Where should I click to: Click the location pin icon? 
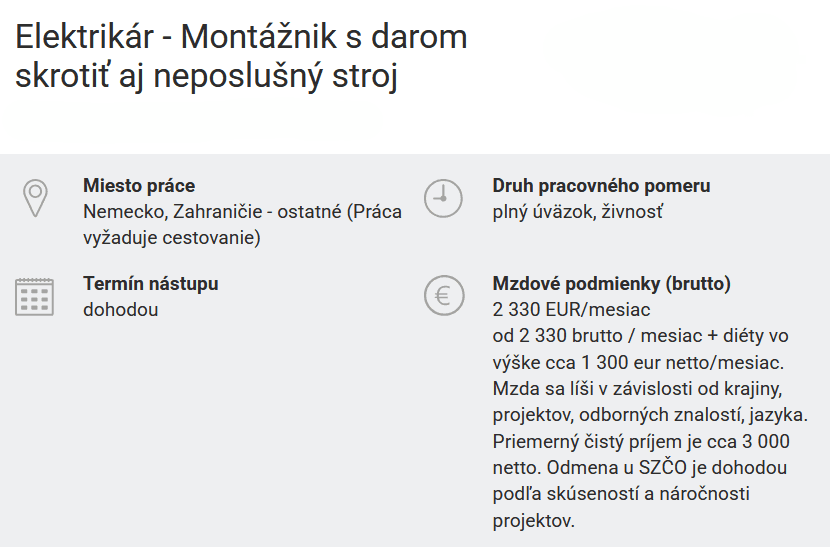pyautogui.click(x=36, y=198)
